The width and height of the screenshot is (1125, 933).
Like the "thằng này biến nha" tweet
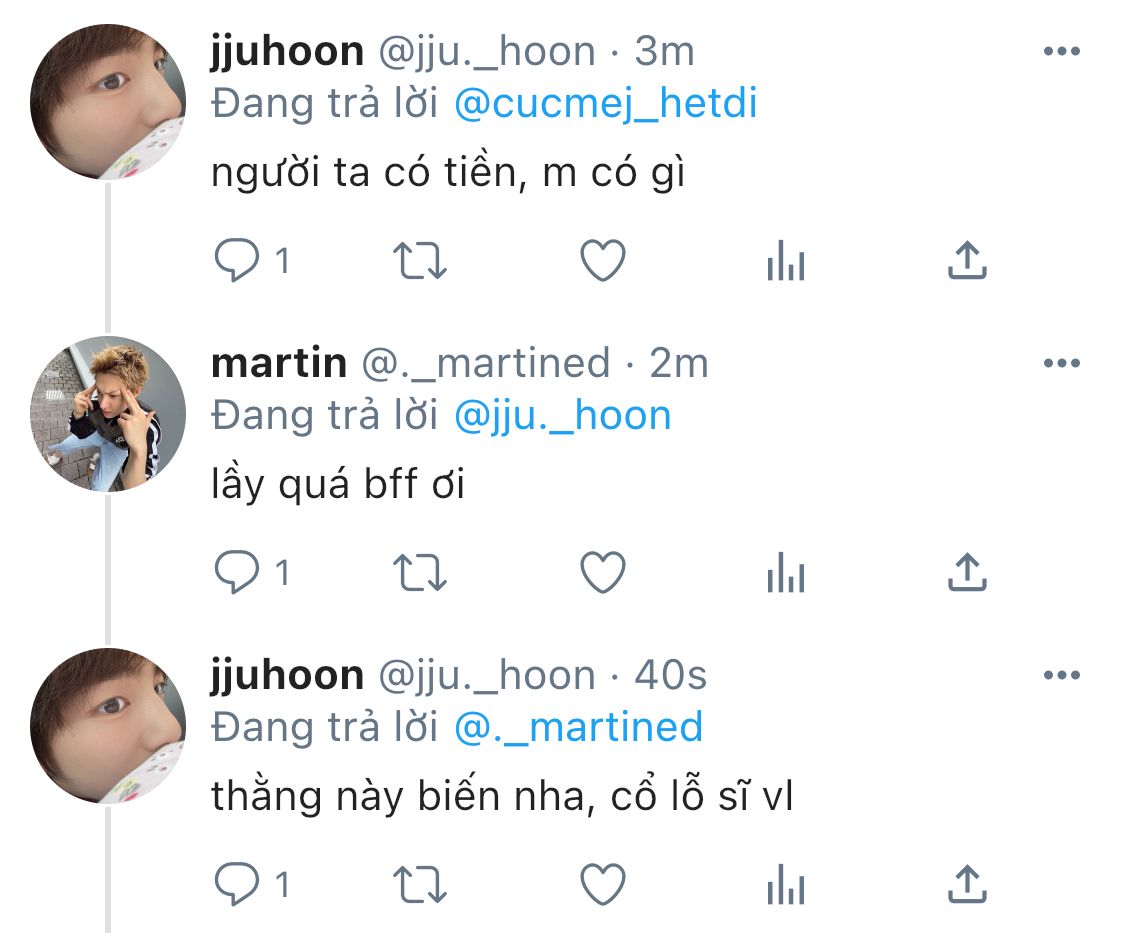click(x=603, y=884)
